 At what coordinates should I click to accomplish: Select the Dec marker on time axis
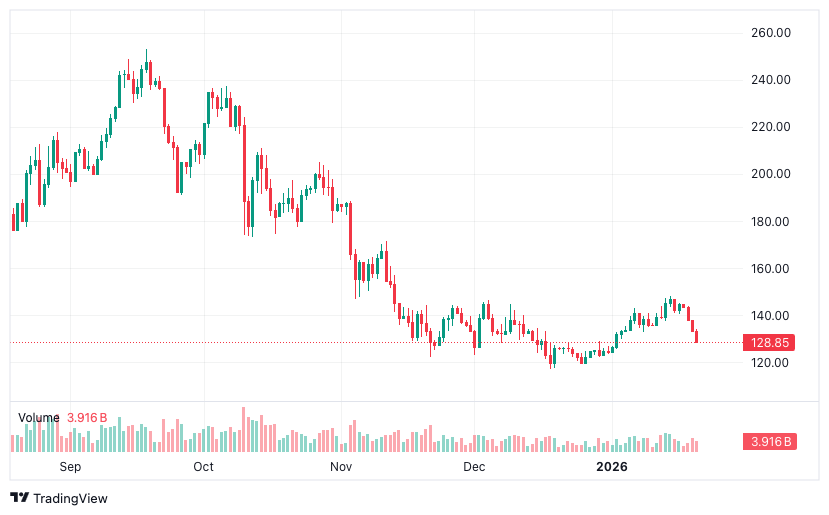474,467
